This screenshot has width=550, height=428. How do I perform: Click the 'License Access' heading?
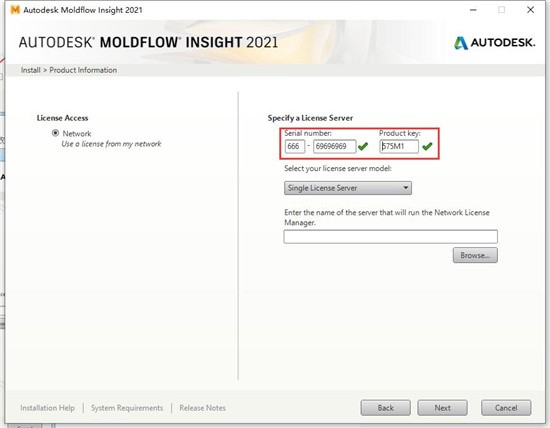point(62,118)
